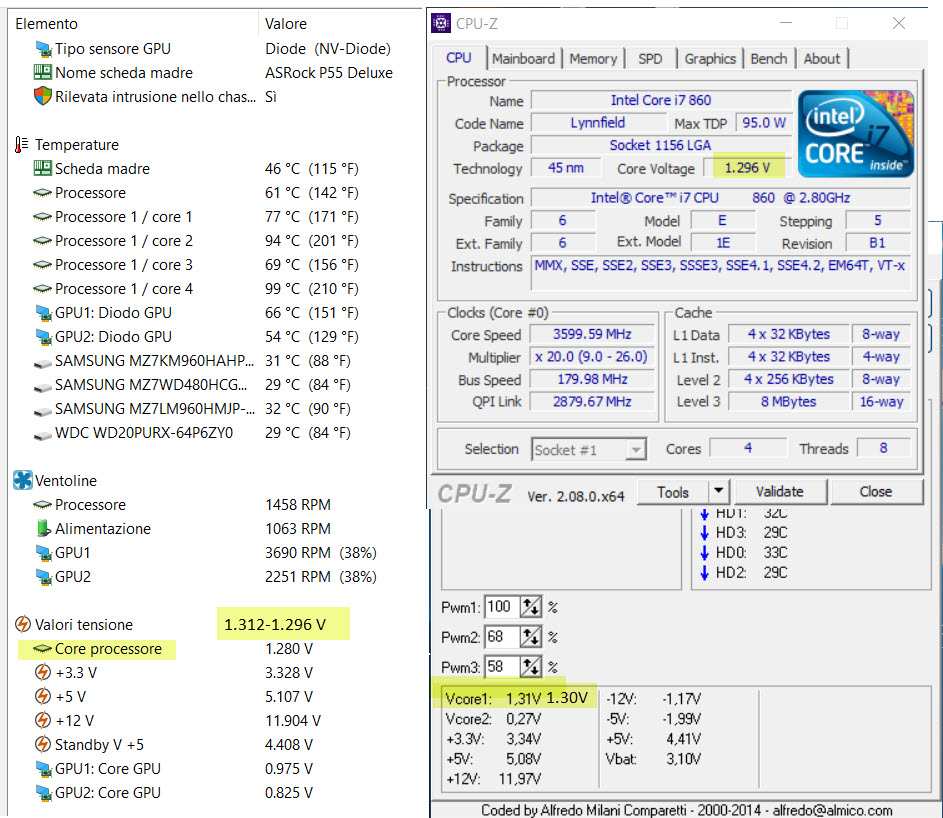Click the GPU2: Diodo GPU icon
The width and height of the screenshot is (943, 818).
pyautogui.click(x=43, y=337)
